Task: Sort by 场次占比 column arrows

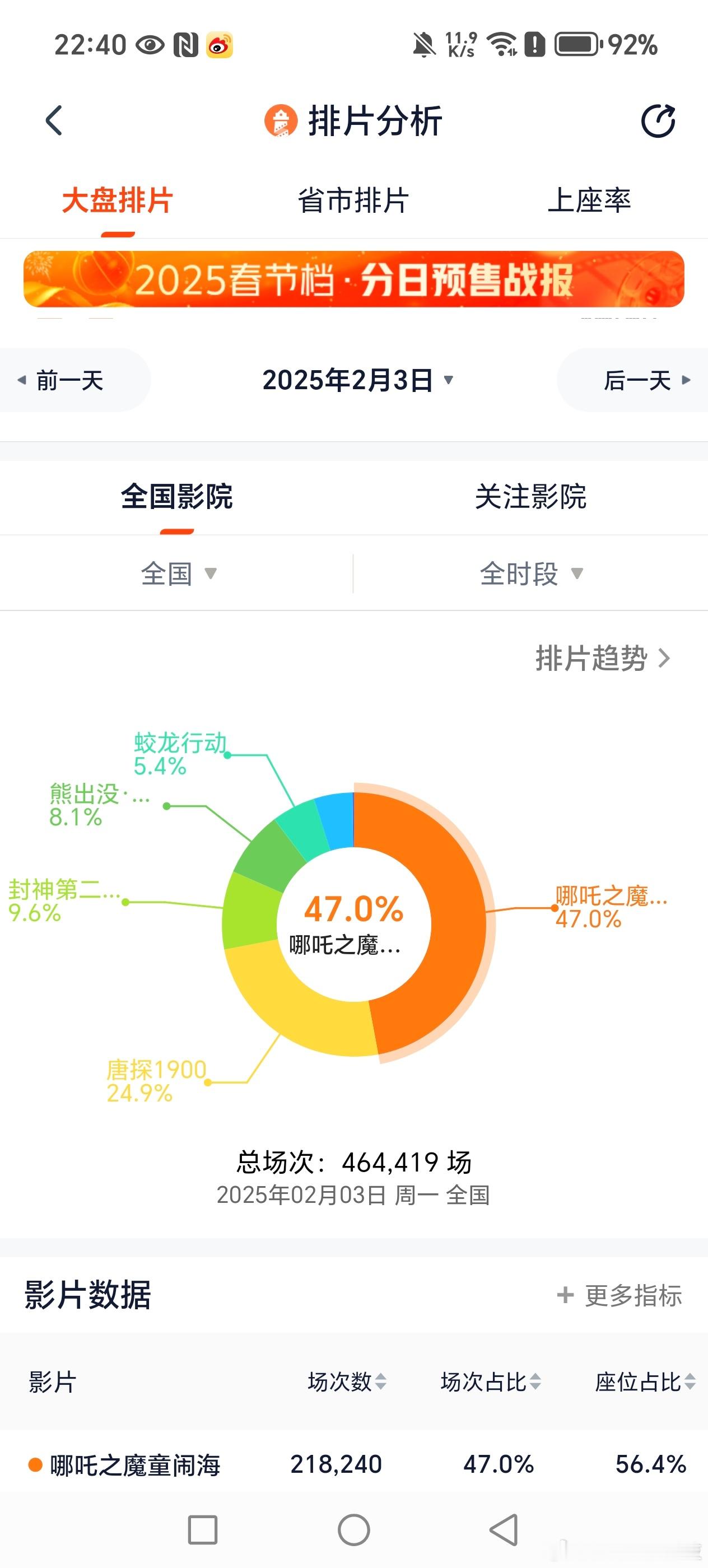Action: (535, 1382)
